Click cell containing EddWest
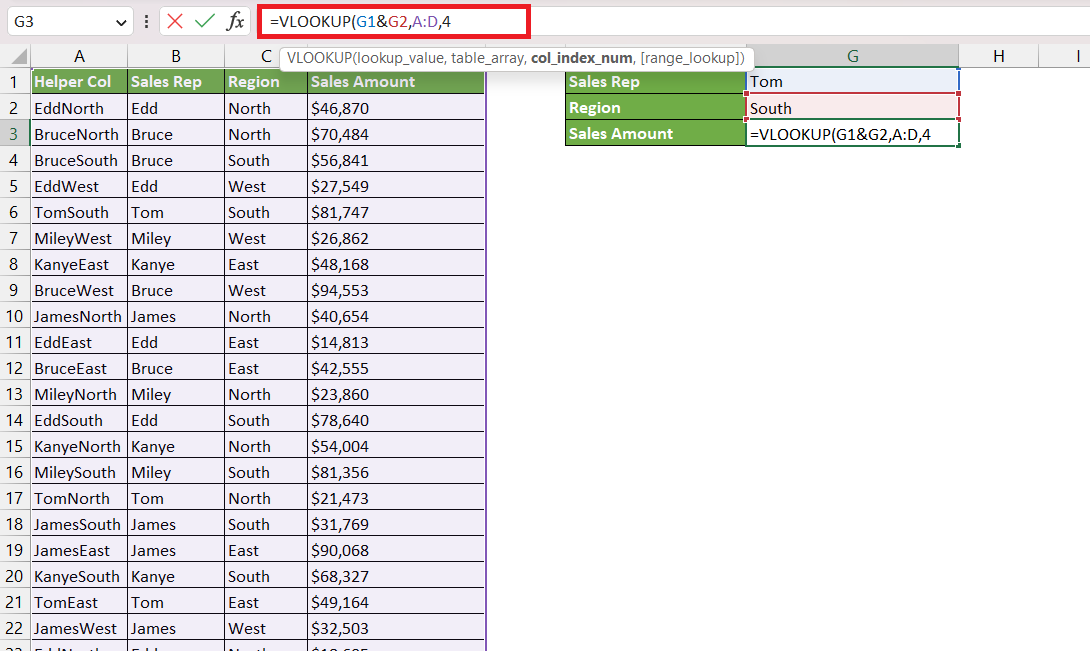Image resolution: width=1090 pixels, height=651 pixels. [x=79, y=186]
